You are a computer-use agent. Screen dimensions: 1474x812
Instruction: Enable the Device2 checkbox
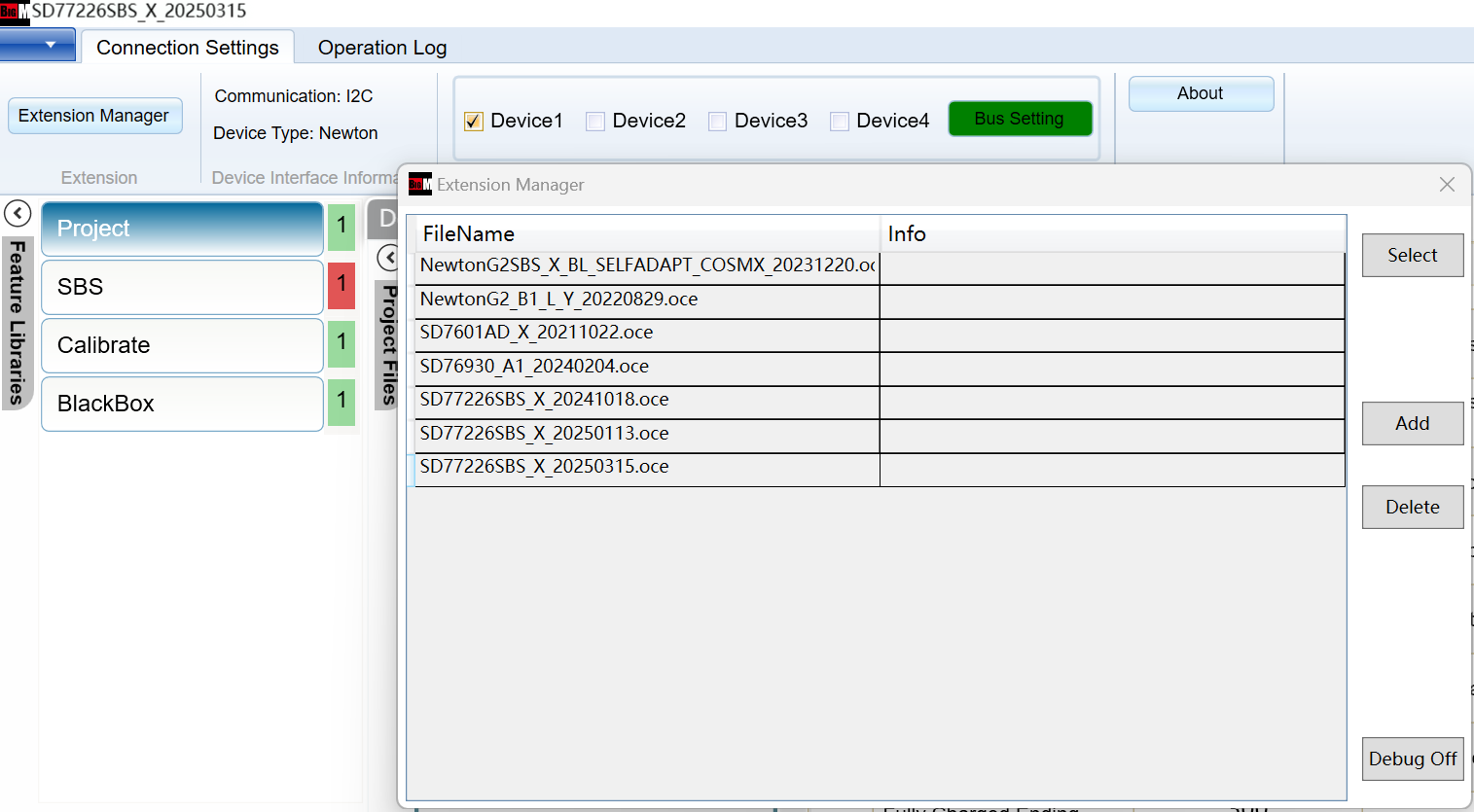pyautogui.click(x=595, y=122)
